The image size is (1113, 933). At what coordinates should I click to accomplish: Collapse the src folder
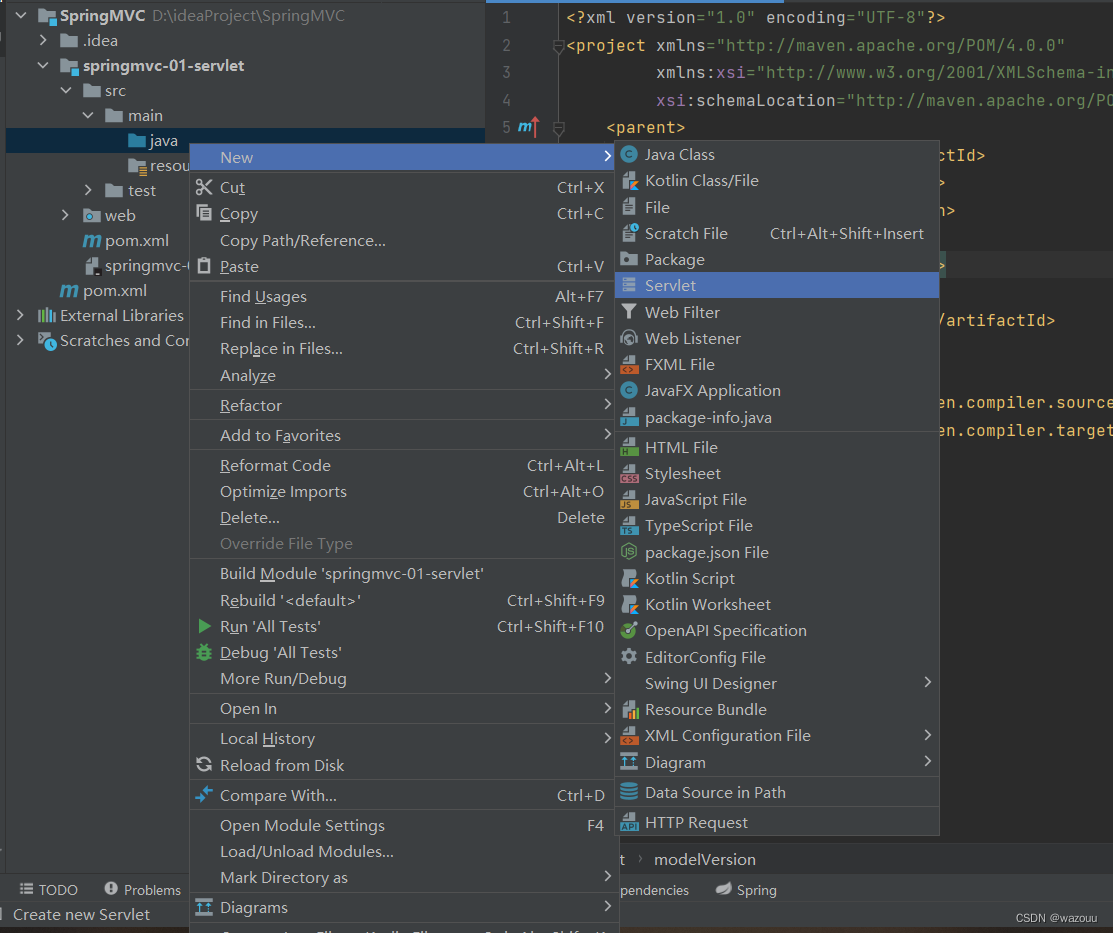(x=66, y=90)
